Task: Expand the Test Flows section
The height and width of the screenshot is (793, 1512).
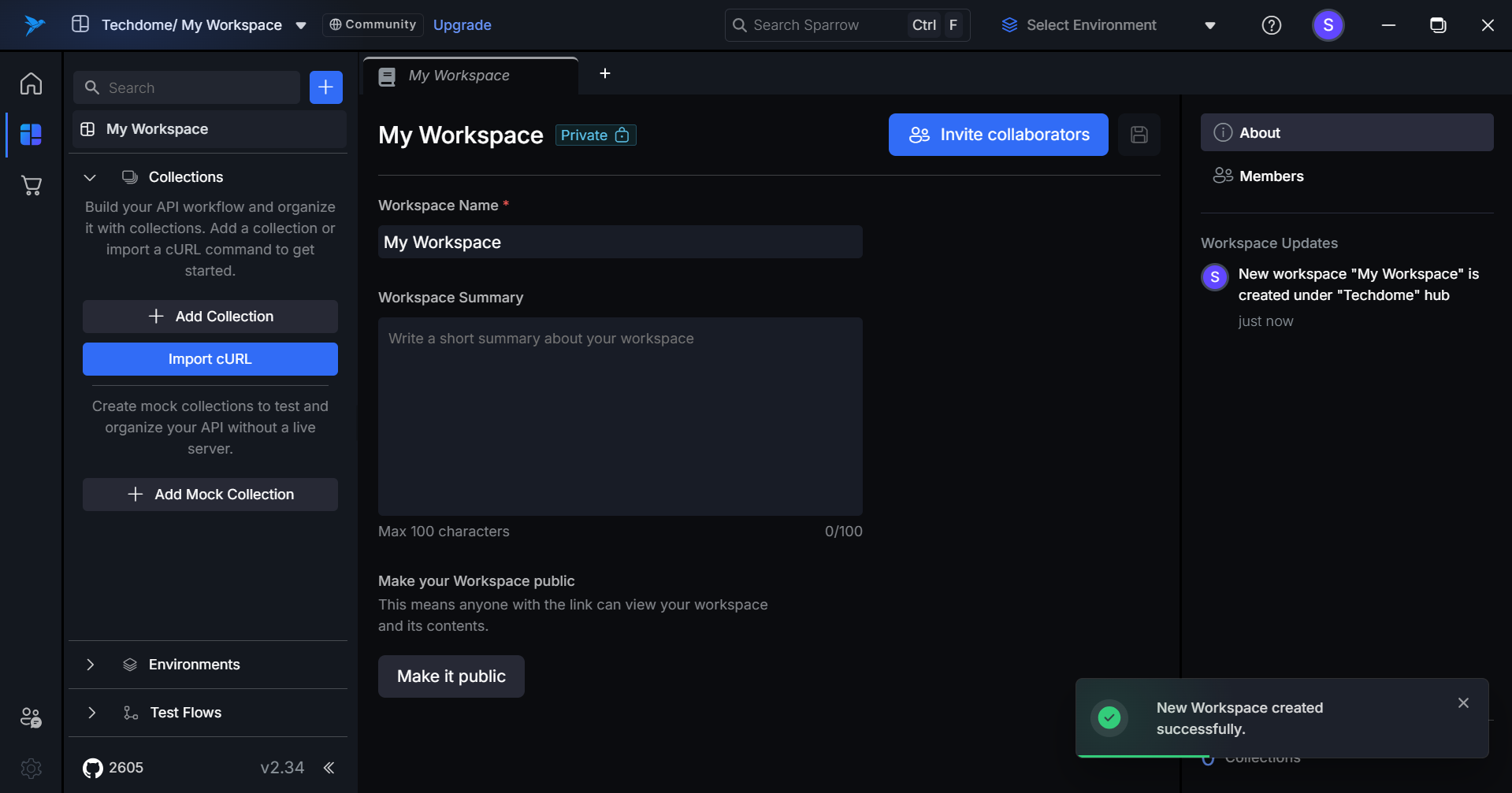Action: coord(91,713)
